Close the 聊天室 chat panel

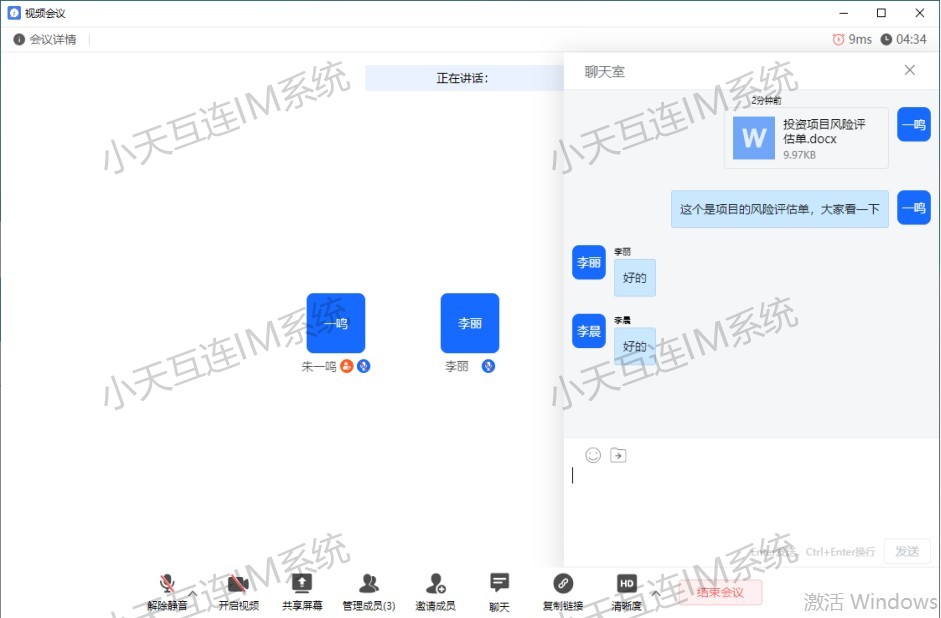click(x=909, y=70)
